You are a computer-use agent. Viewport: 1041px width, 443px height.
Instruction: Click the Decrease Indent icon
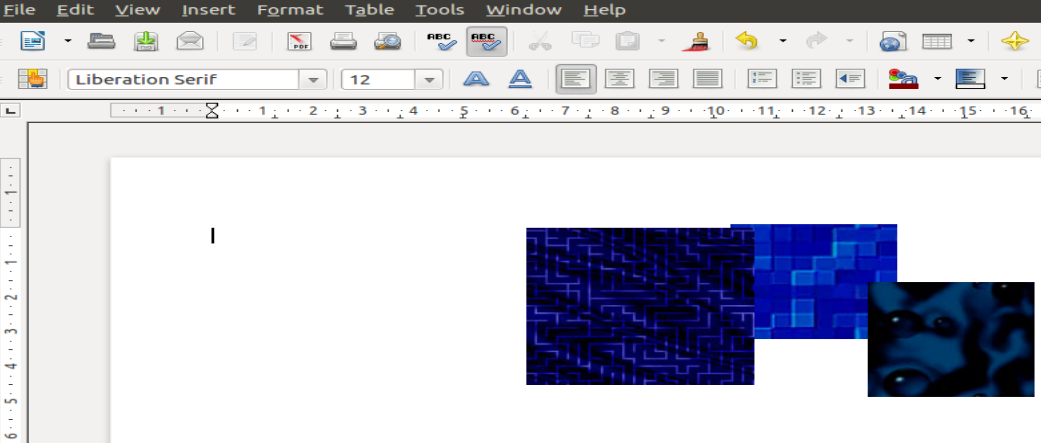point(850,80)
